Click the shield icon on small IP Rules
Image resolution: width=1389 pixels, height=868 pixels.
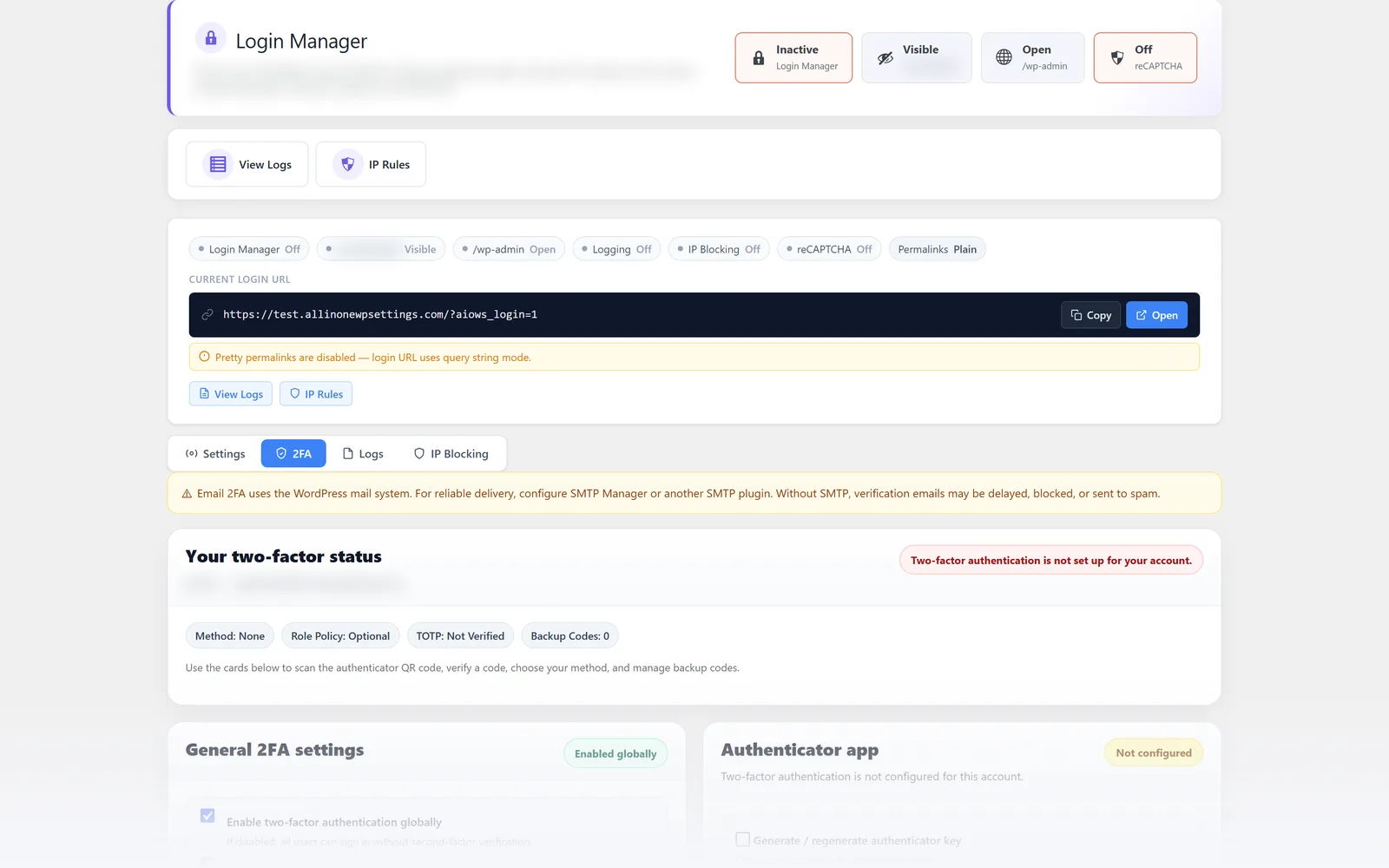click(295, 394)
